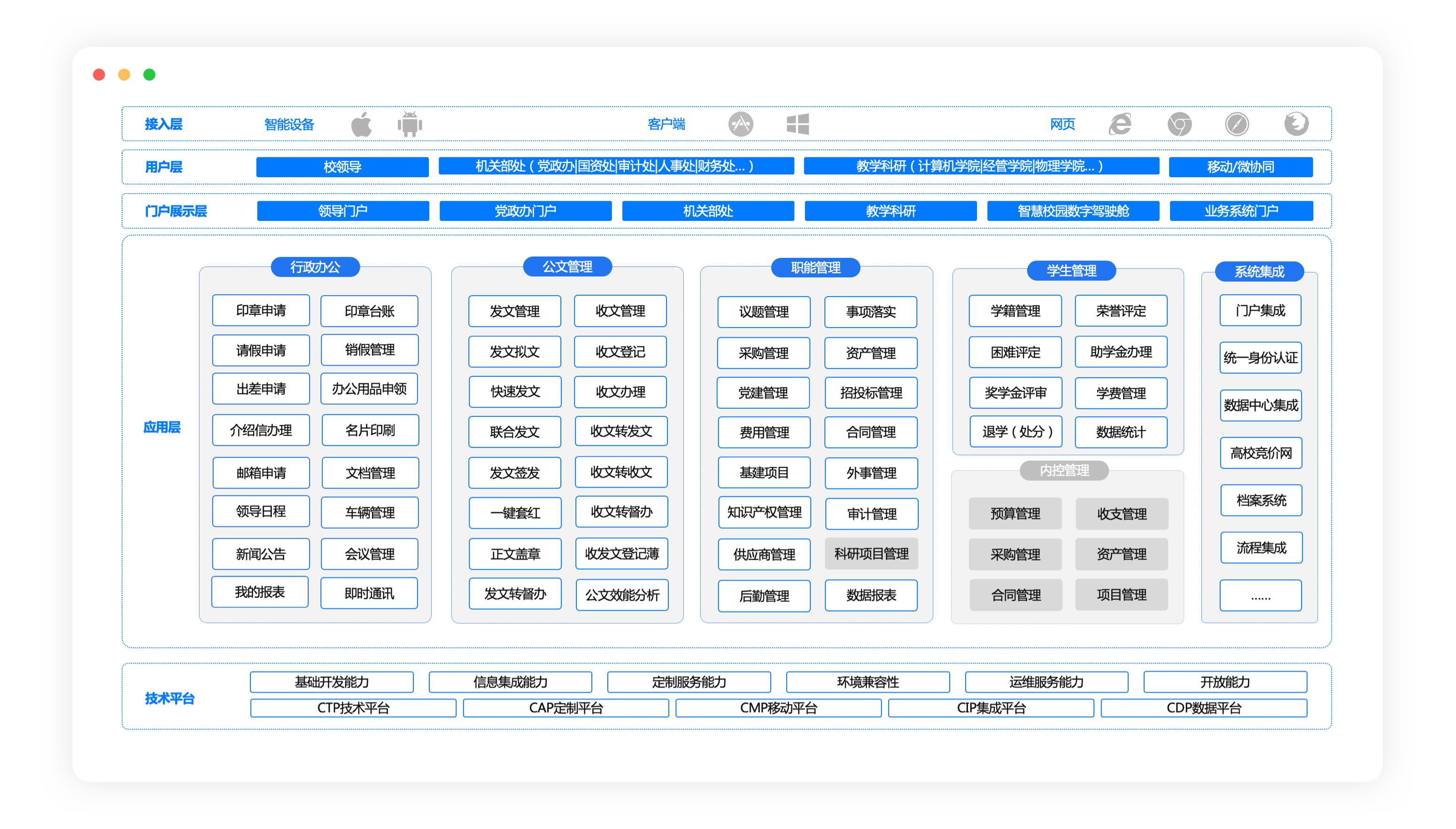Click the Chrome browser icon
The height and width of the screenshot is (829, 1456).
tap(1179, 124)
